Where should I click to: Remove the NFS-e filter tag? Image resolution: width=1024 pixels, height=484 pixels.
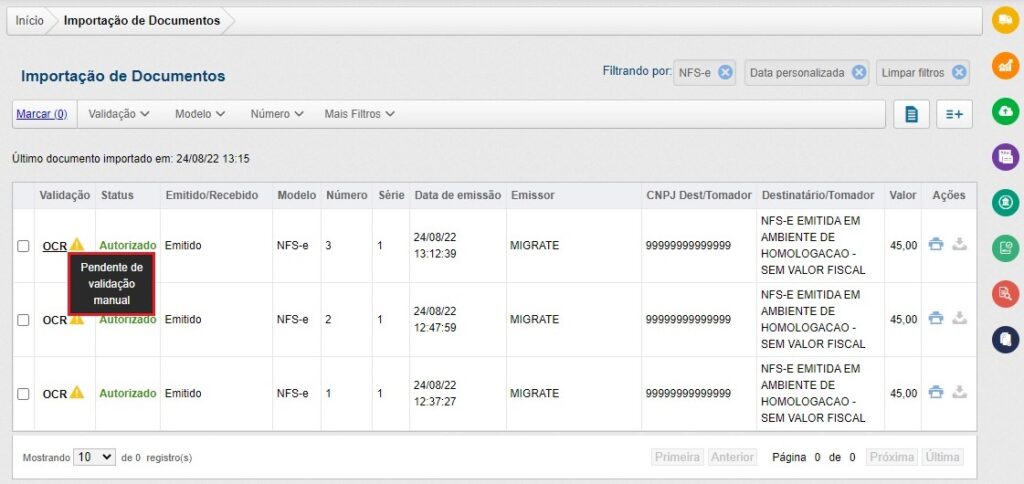click(x=726, y=73)
